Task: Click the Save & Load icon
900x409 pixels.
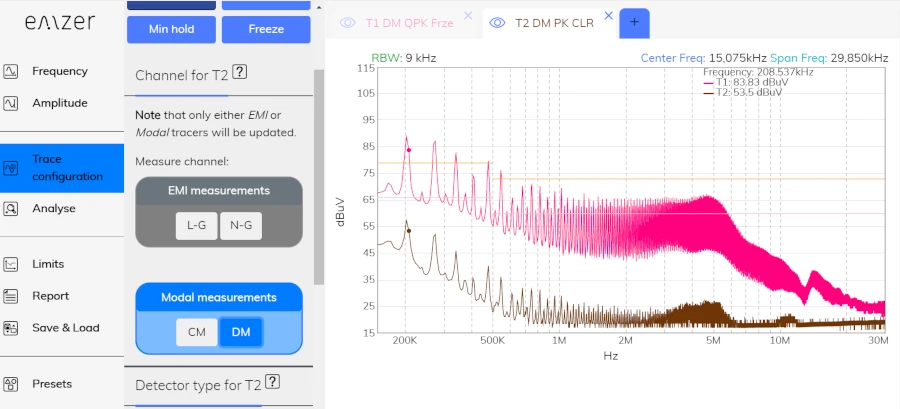Action: click(x=12, y=328)
